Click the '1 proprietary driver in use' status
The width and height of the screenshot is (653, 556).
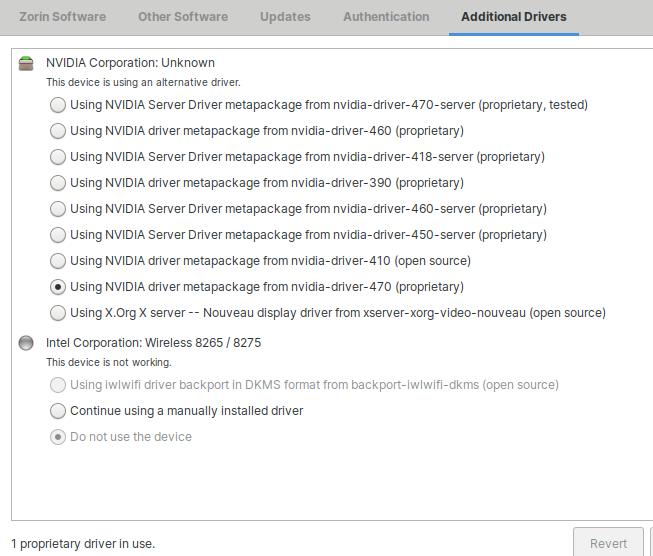(83, 544)
